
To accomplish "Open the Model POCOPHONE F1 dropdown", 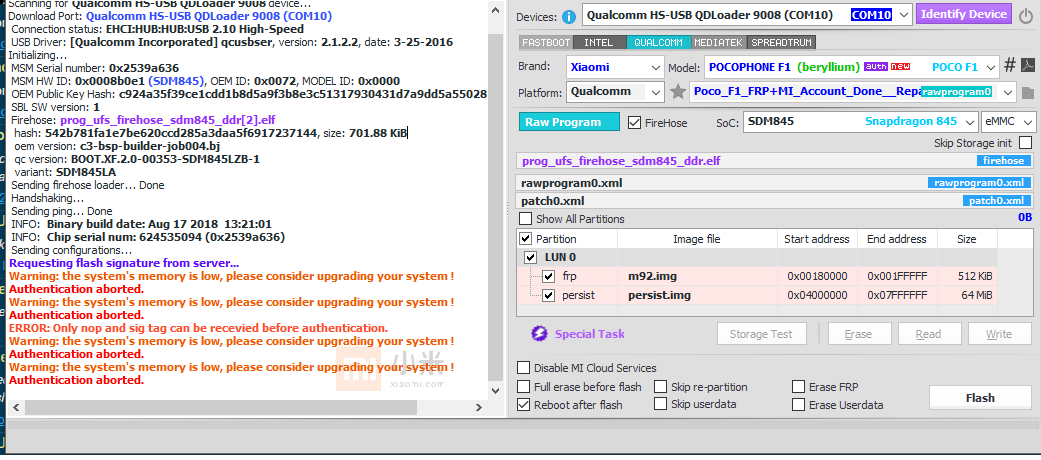I will [x=991, y=67].
